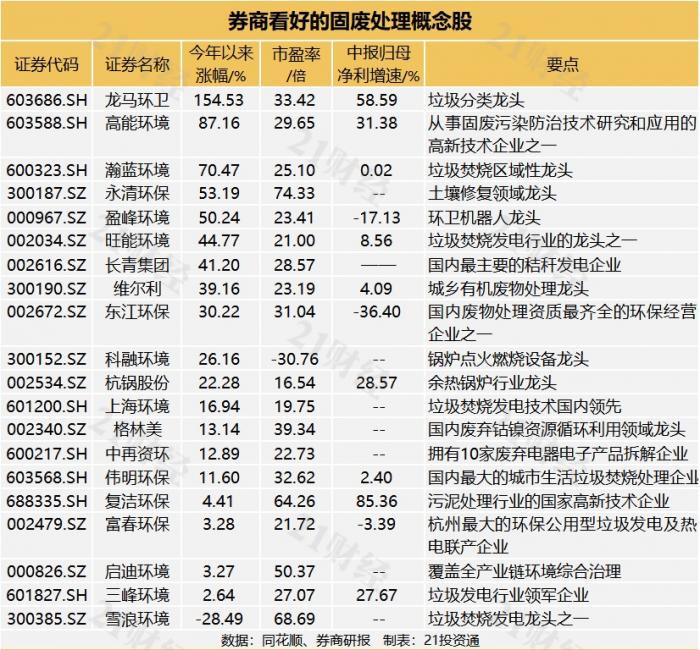Select the value 154.53

(x=219, y=100)
